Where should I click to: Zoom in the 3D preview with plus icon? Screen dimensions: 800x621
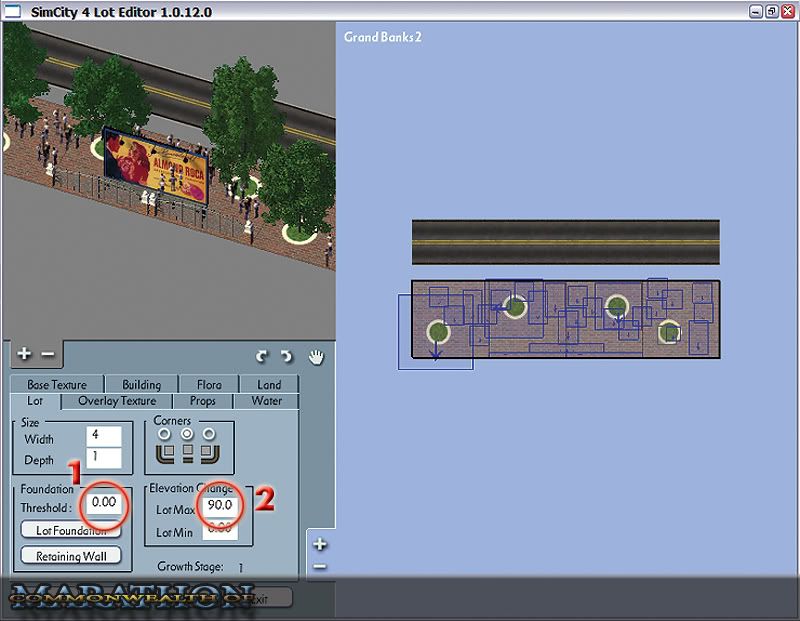click(24, 354)
